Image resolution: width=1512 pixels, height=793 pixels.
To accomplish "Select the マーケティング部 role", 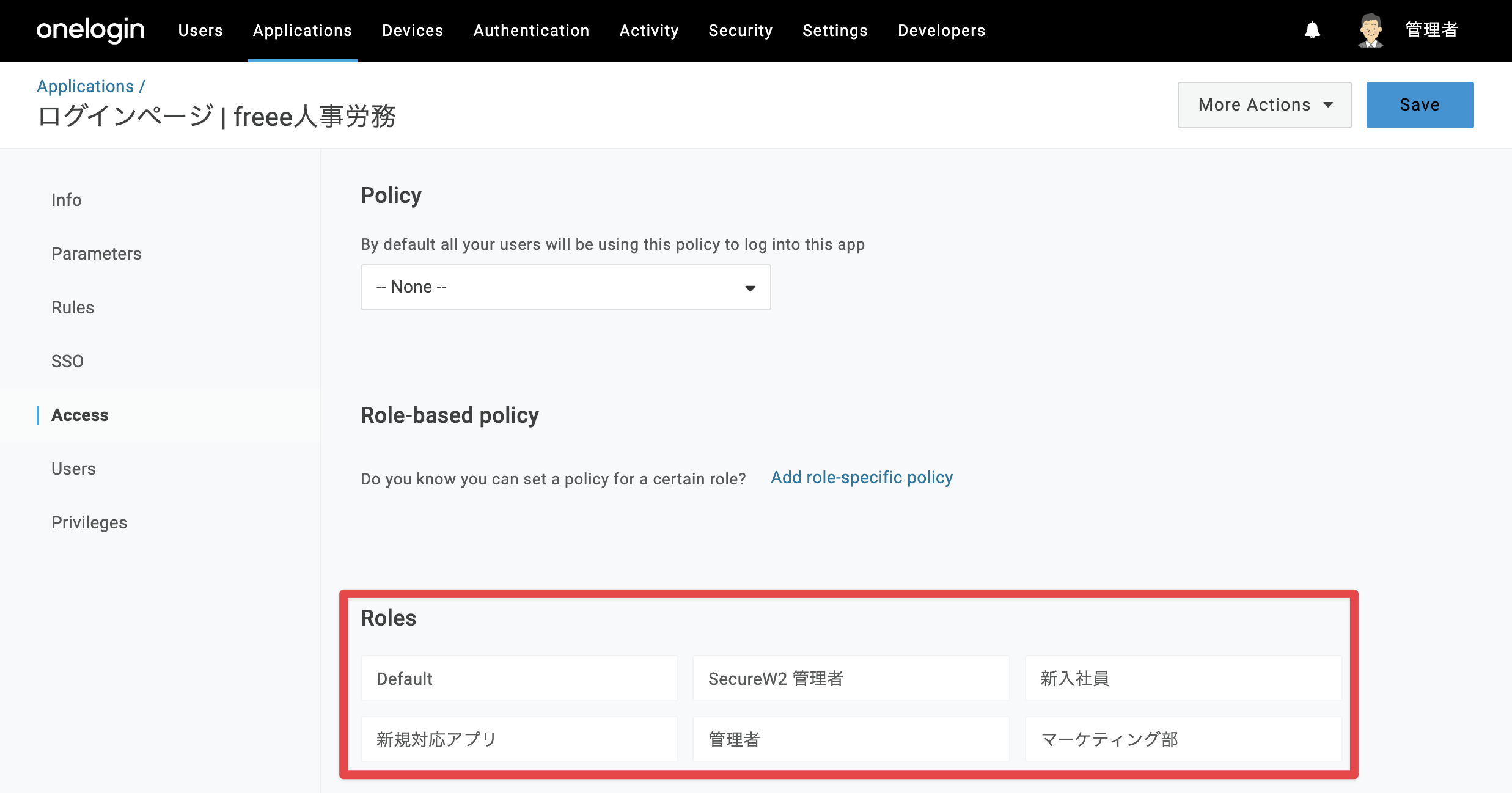I will 1183,739.
